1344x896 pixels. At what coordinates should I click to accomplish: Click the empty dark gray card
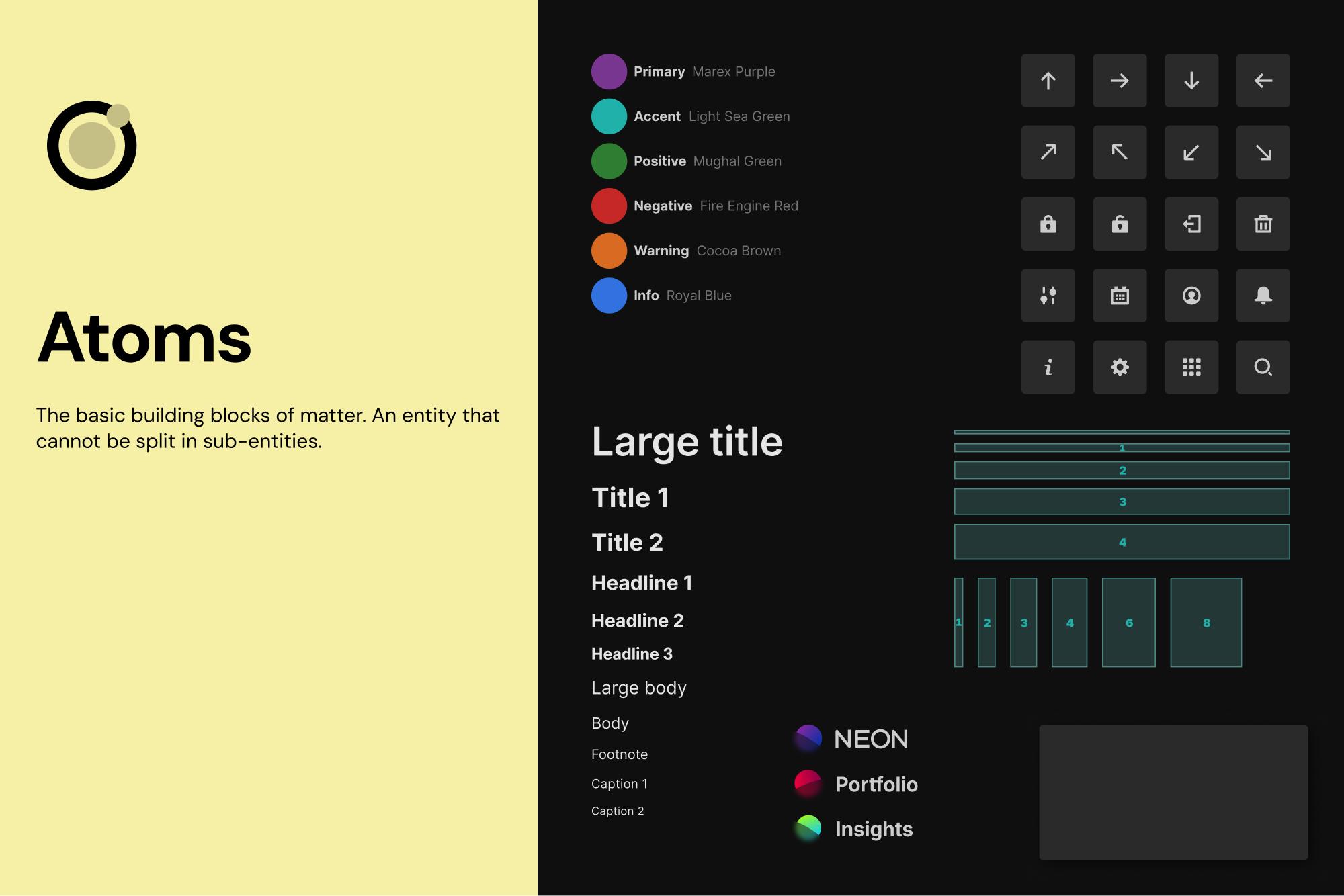pos(1173,793)
